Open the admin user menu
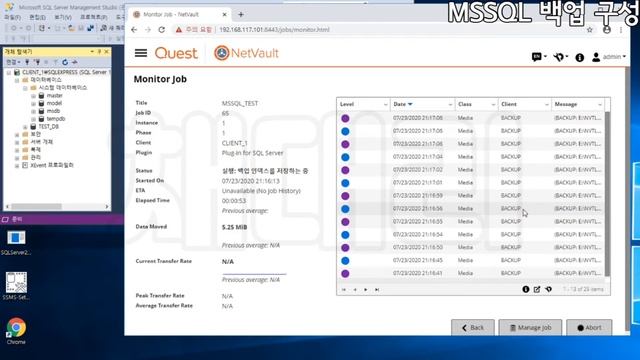 coord(609,57)
